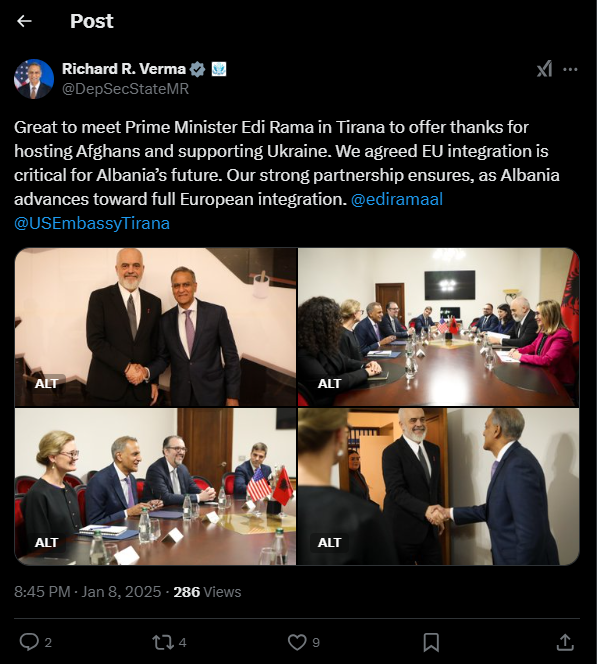Image resolution: width=597 pixels, height=664 pixels.
Task: Show ALT text on bottom-left flags photo
Action: coord(47,542)
